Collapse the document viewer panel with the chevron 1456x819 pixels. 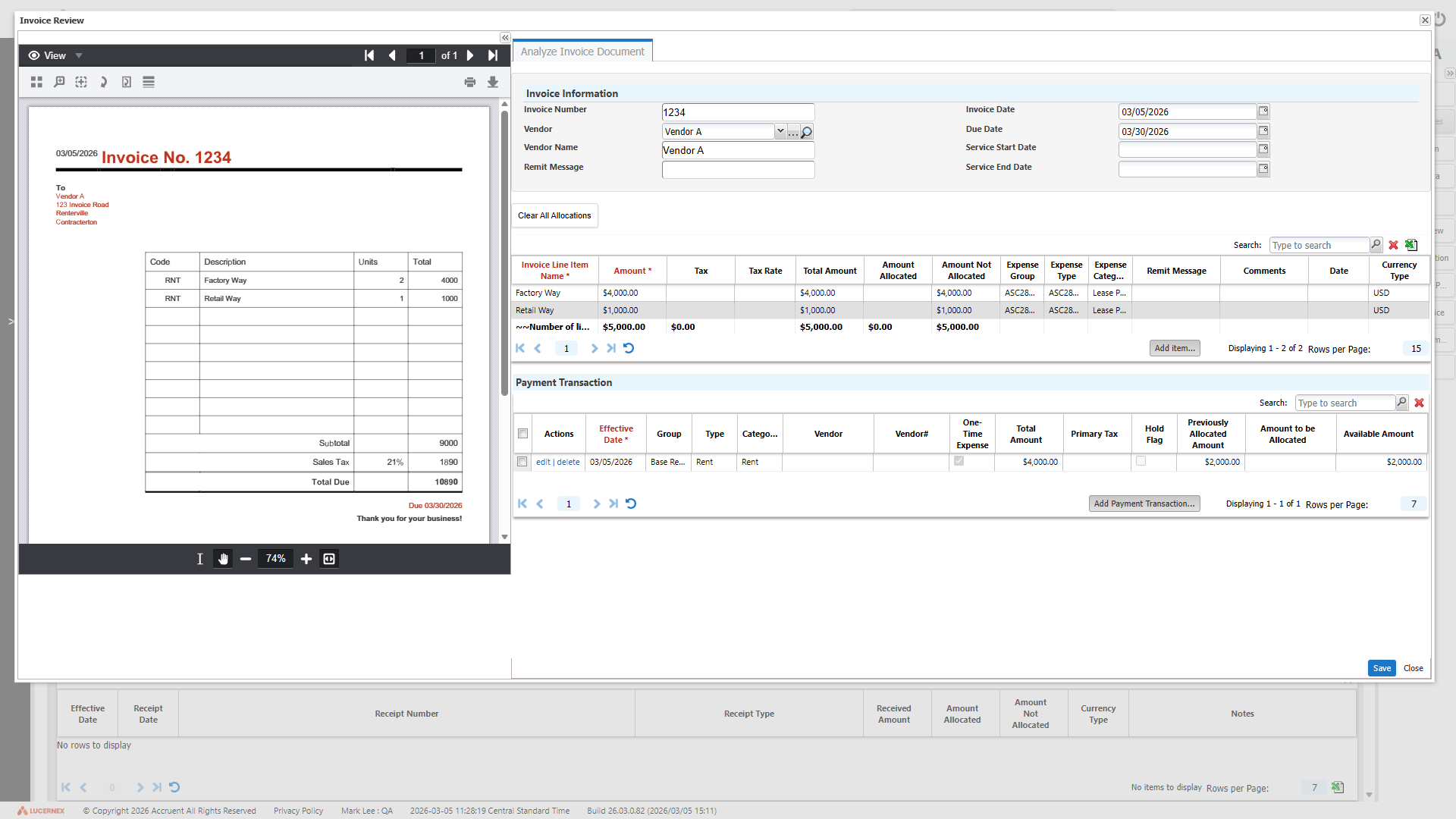pos(504,37)
